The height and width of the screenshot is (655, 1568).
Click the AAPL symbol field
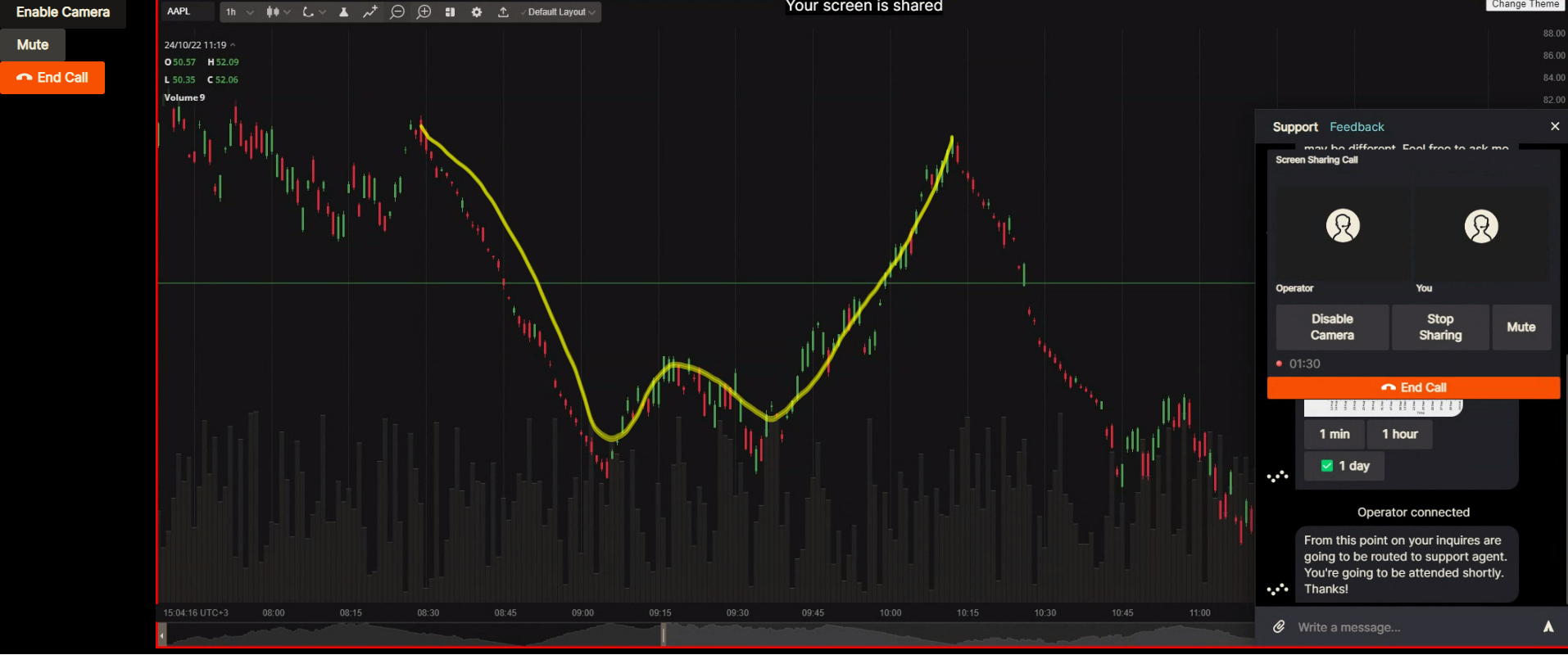pos(188,11)
